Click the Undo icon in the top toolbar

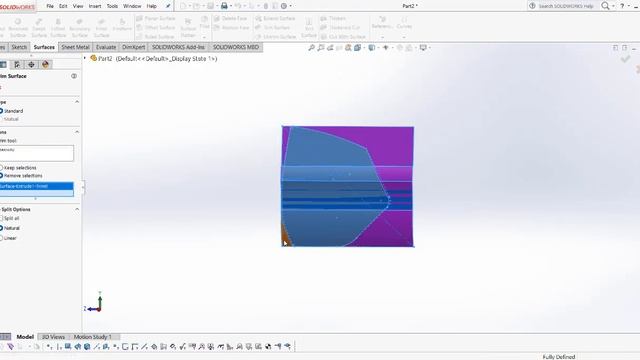coord(238,6)
